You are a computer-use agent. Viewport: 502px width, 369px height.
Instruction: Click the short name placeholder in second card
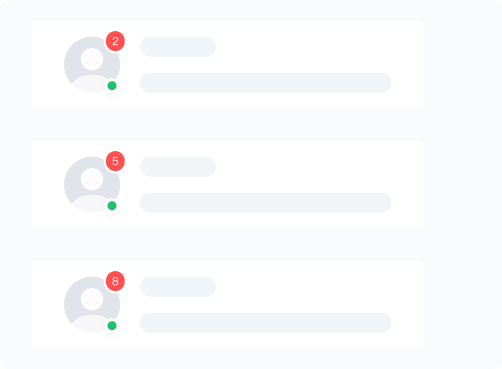(x=178, y=167)
